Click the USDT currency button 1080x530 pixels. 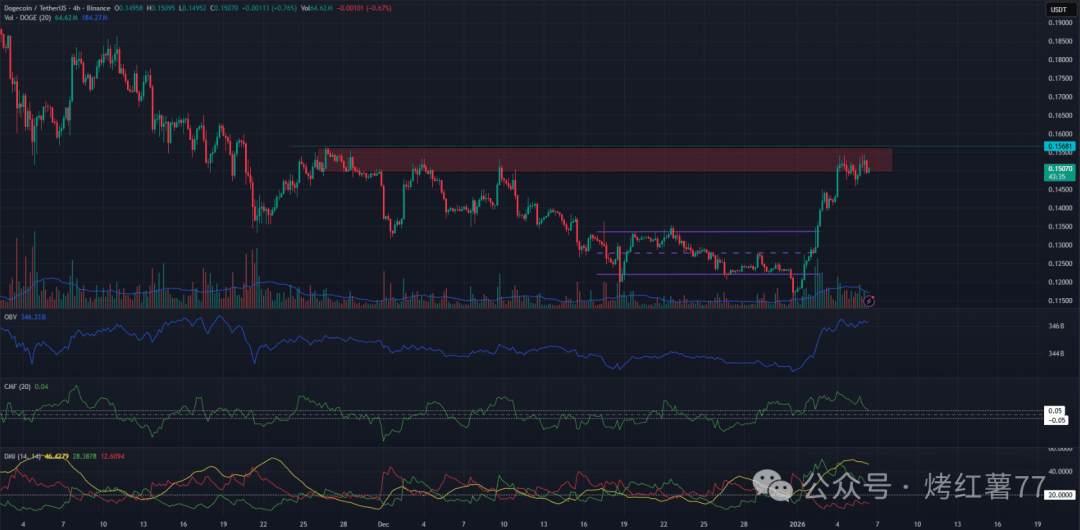(x=1059, y=10)
